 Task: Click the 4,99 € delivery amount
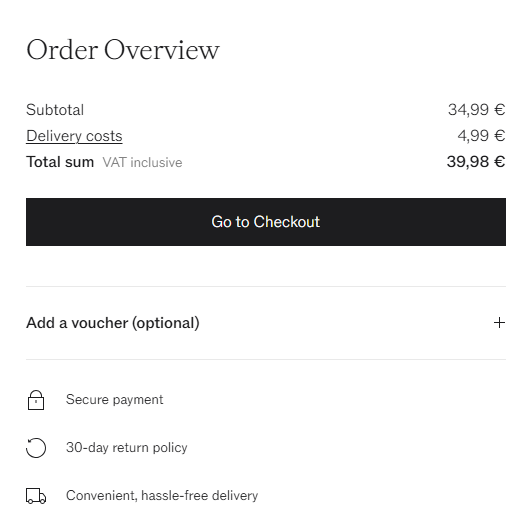click(481, 136)
